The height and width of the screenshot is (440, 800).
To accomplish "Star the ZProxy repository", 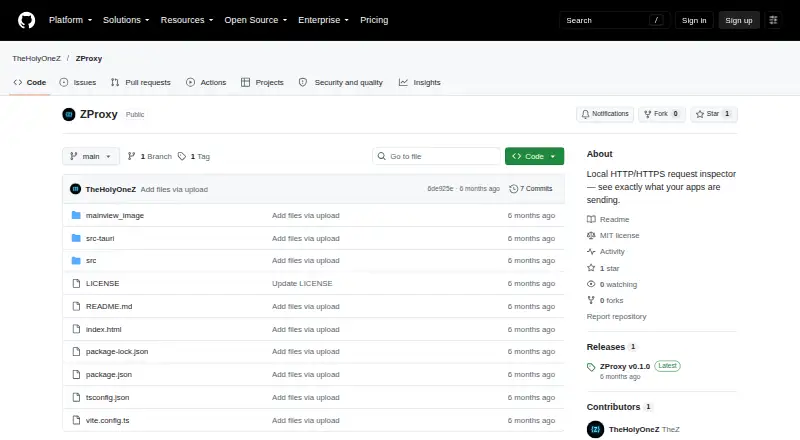I will (x=714, y=114).
